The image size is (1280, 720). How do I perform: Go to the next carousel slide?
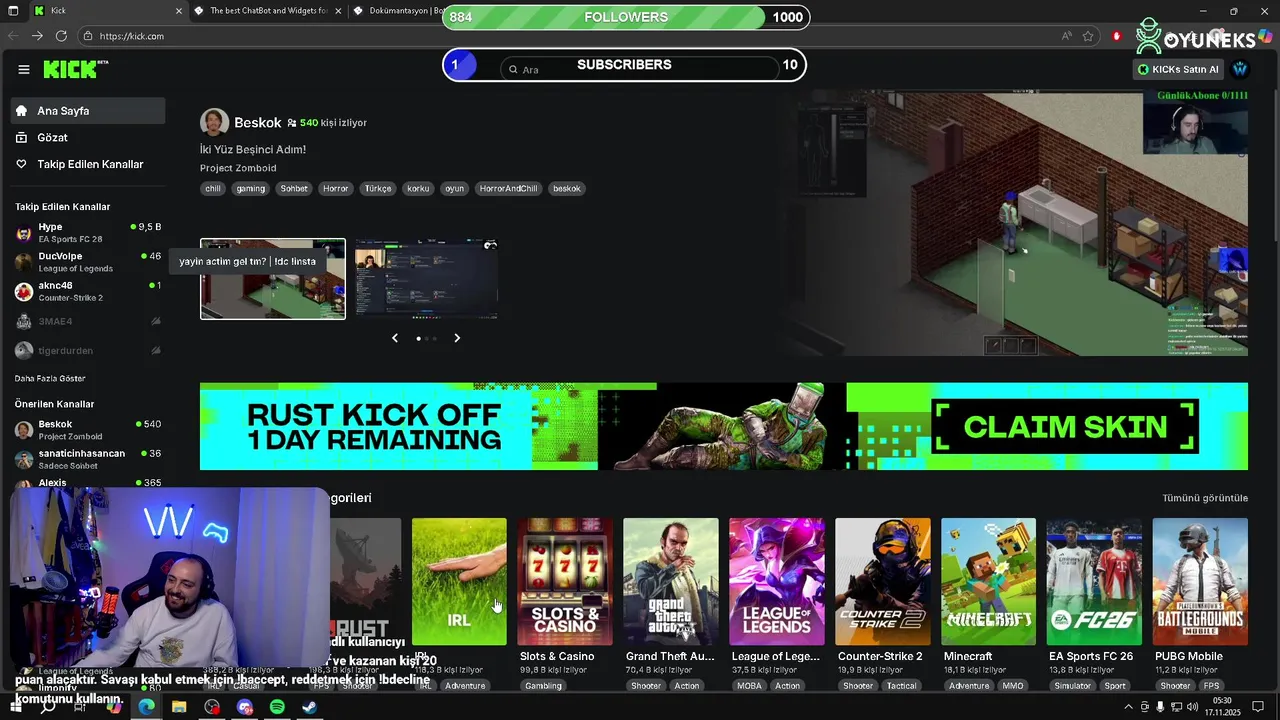point(457,338)
